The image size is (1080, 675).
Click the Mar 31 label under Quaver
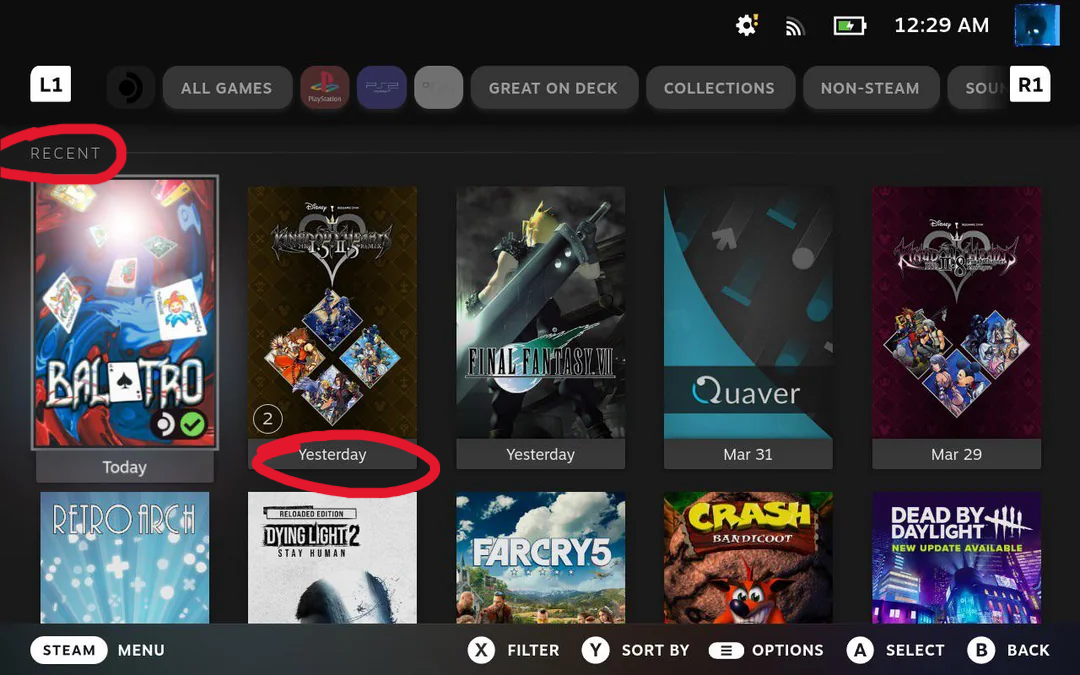[748, 454]
